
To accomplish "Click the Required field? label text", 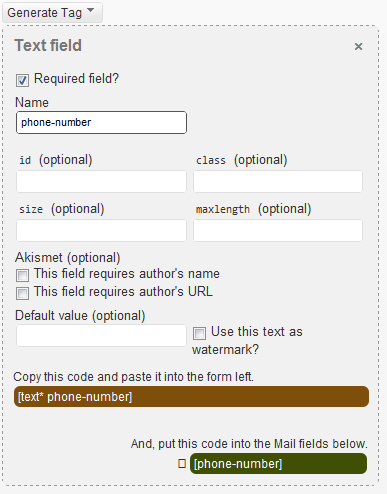I will 76,79.
